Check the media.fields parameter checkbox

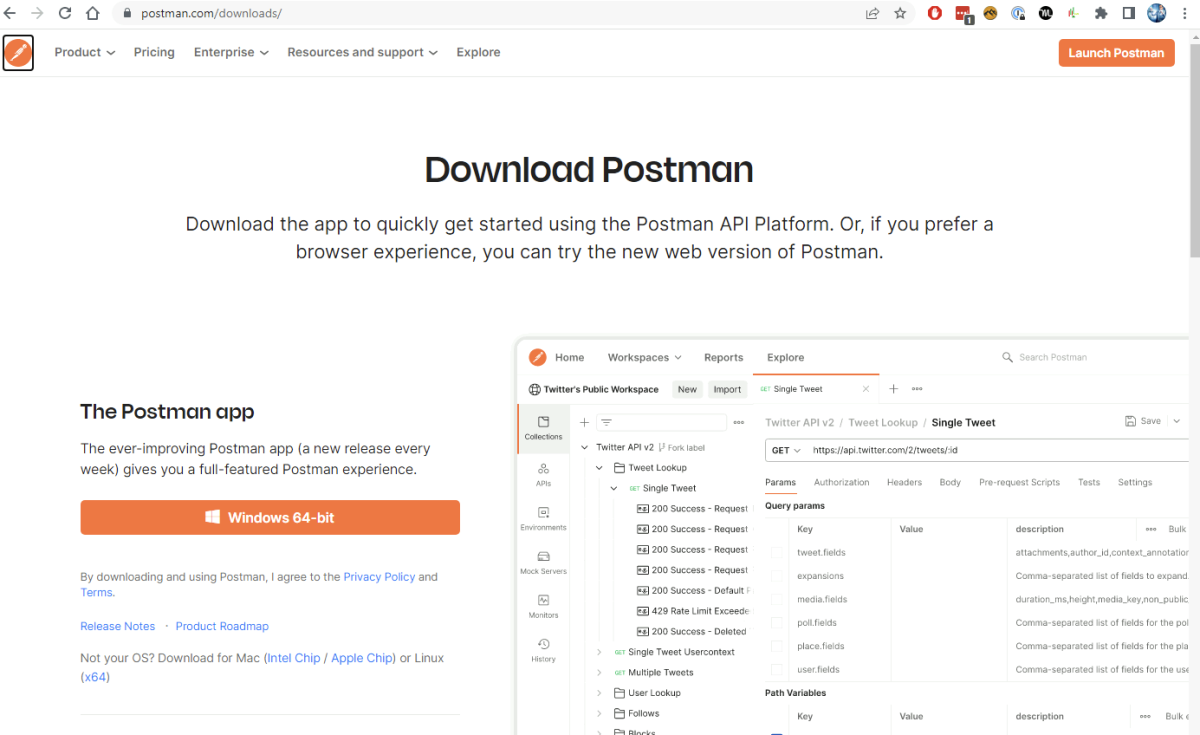(777, 598)
